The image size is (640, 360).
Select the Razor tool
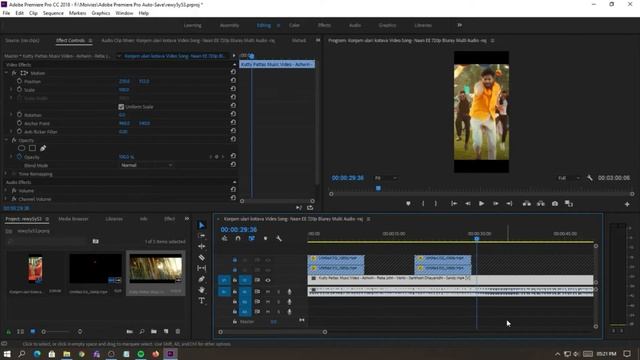tap(202, 258)
